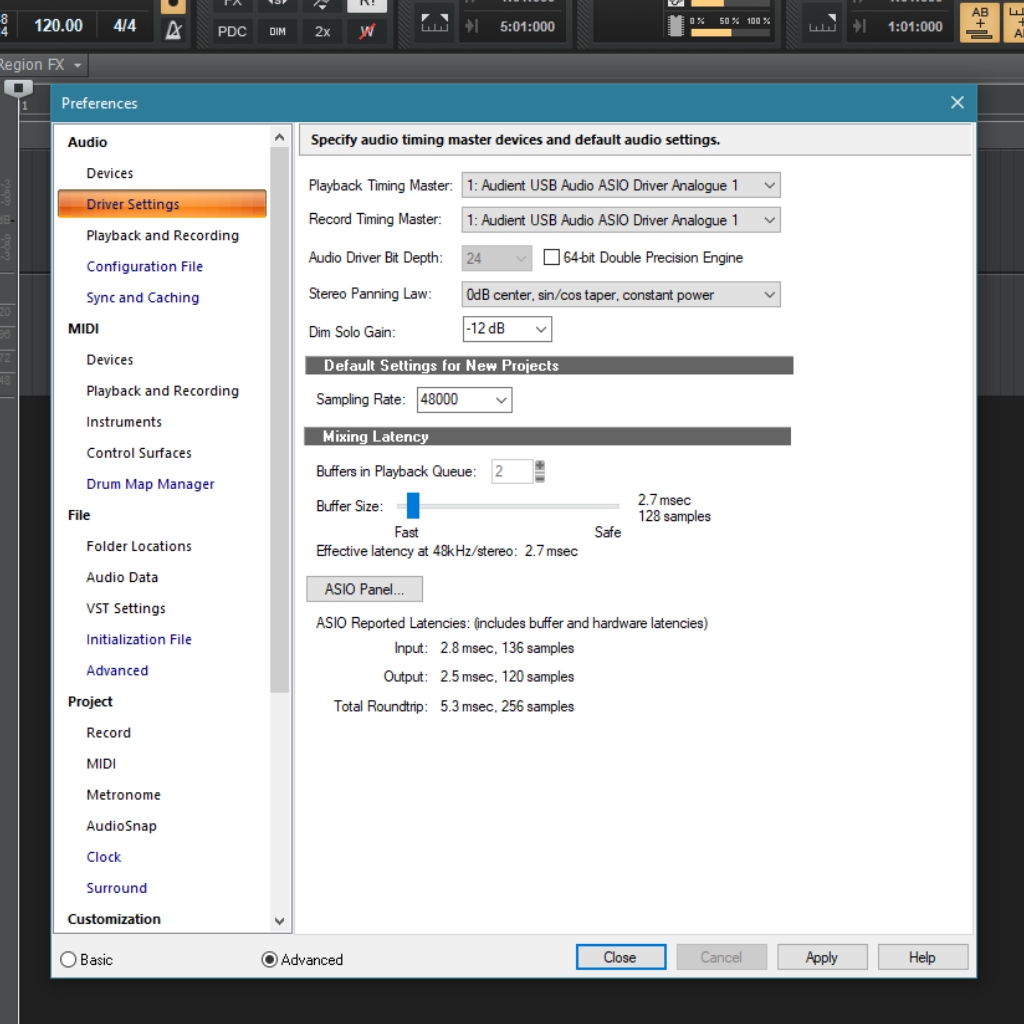This screenshot has width=1024, height=1024.
Task: Click the category list scroll up arrow
Action: (280, 137)
